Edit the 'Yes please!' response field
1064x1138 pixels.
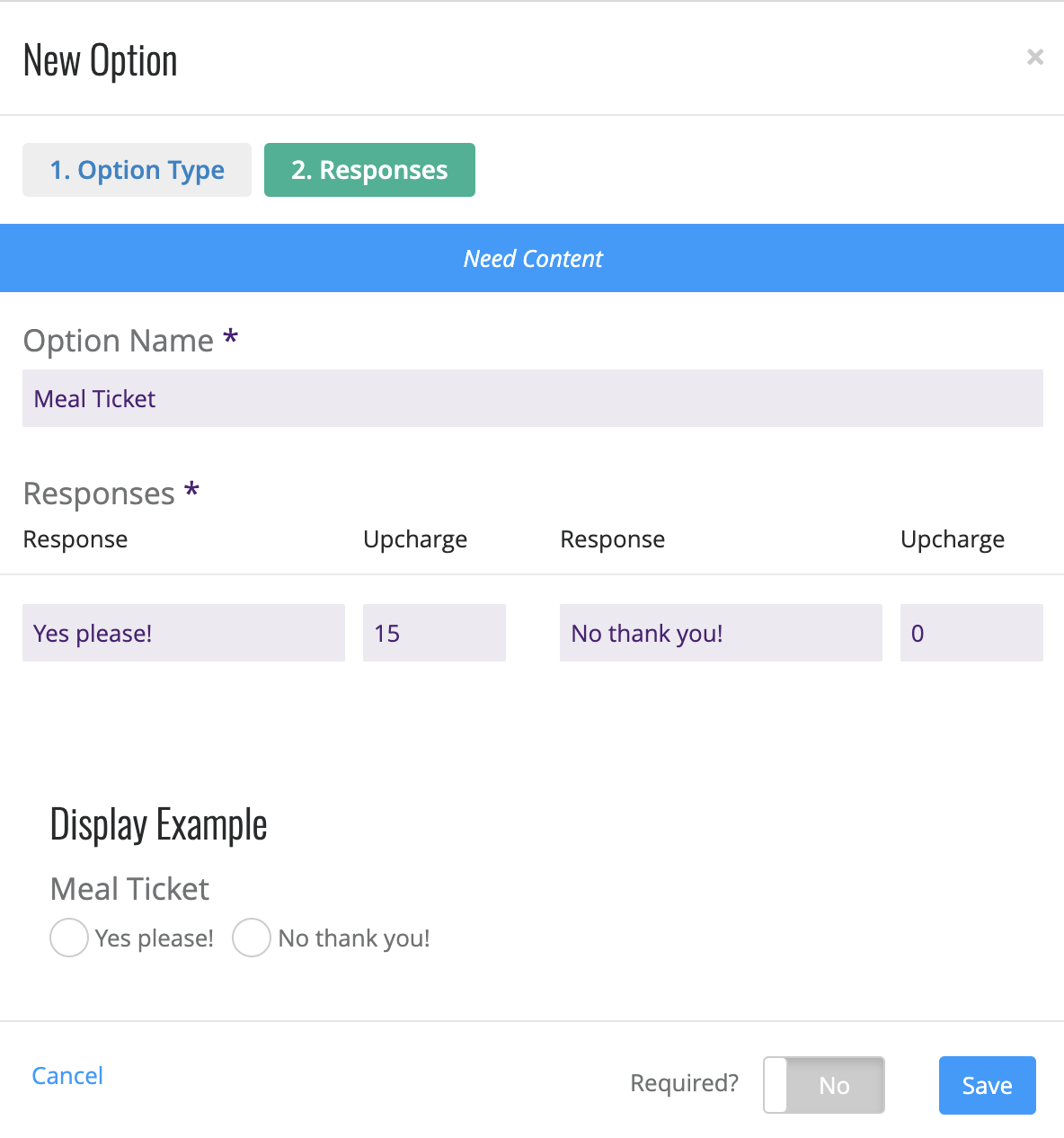[183, 633]
